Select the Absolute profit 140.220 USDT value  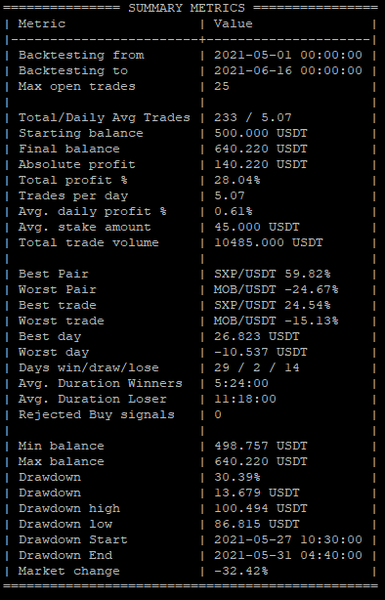point(261,165)
